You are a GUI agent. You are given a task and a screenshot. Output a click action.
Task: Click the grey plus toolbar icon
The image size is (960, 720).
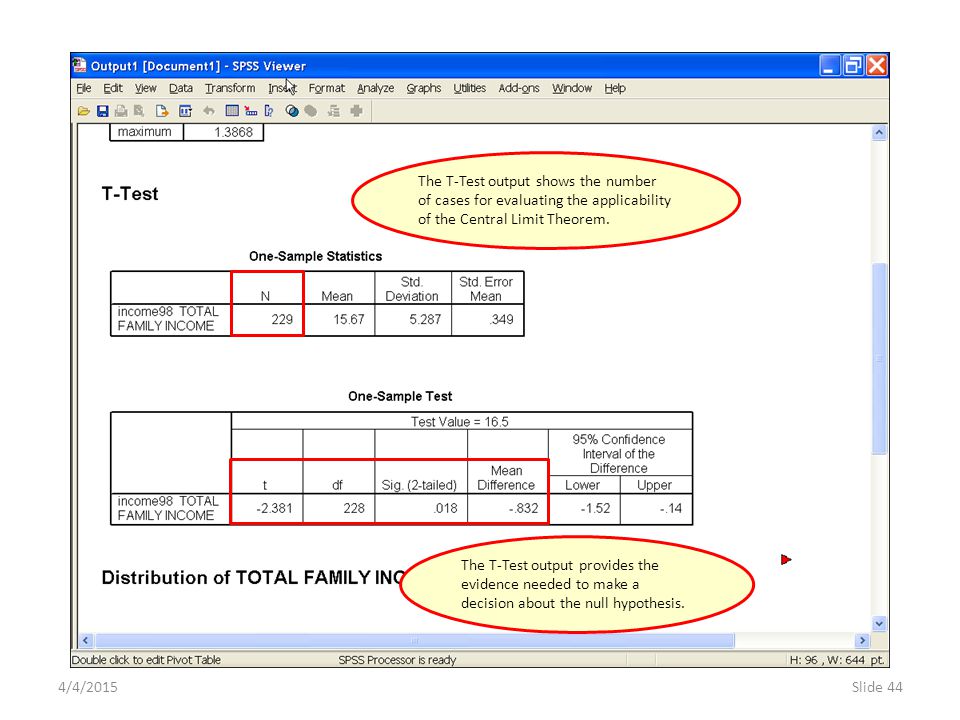tap(356, 111)
